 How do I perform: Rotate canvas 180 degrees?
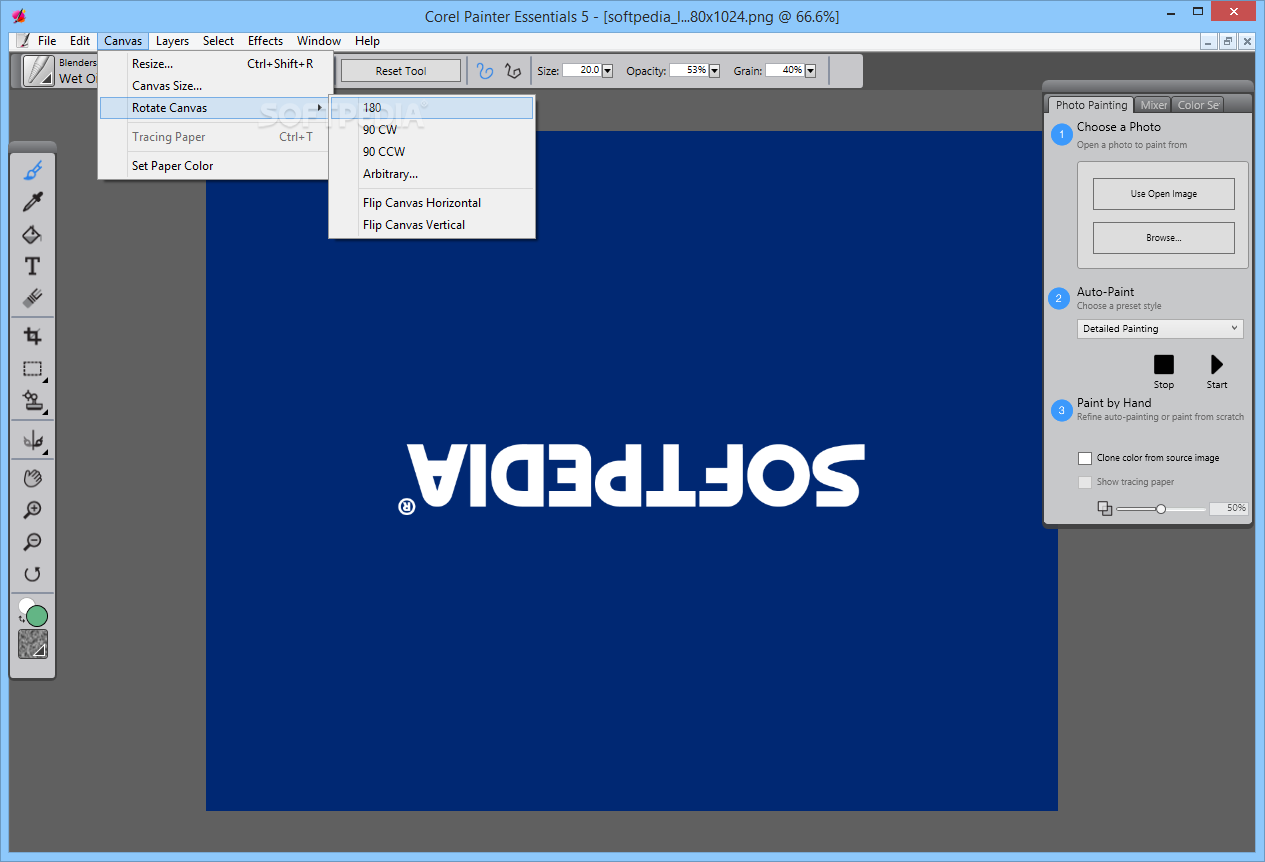(x=432, y=108)
